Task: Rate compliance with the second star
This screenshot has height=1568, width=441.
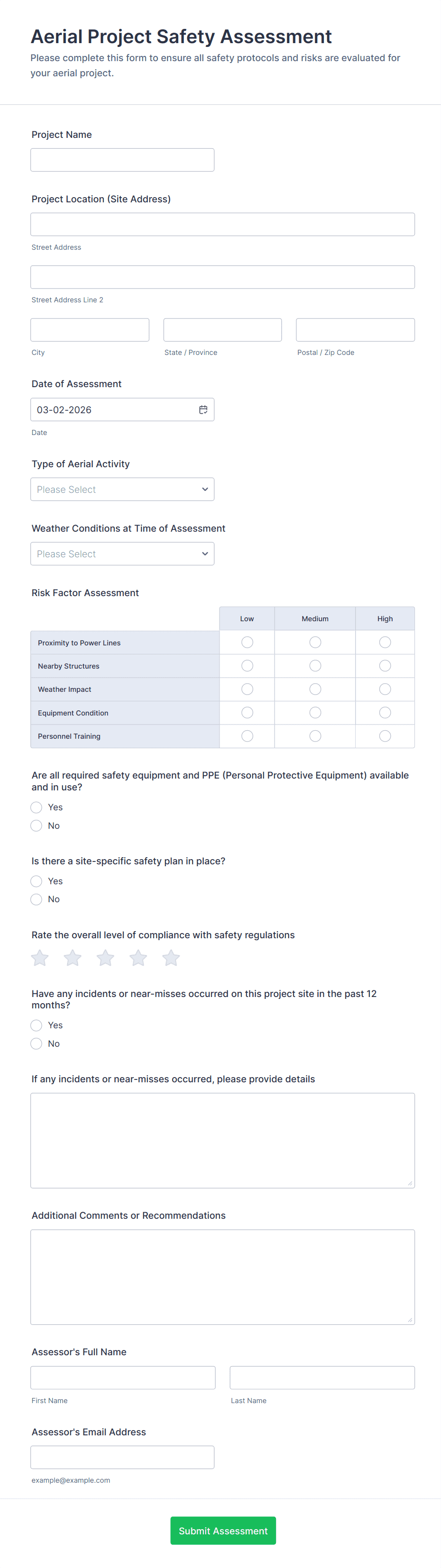Action: click(x=73, y=958)
